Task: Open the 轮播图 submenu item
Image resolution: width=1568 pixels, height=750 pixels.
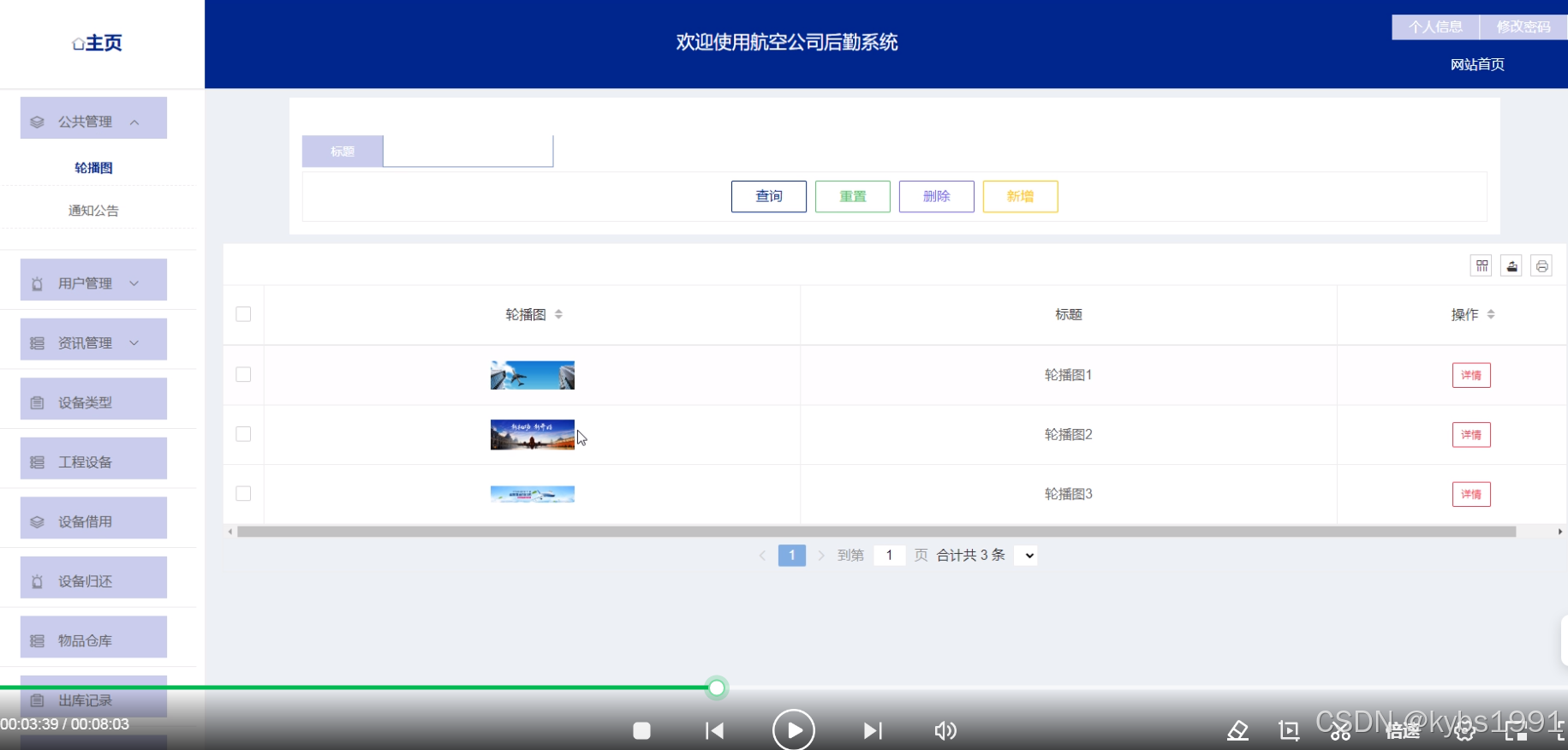Action: click(93, 168)
